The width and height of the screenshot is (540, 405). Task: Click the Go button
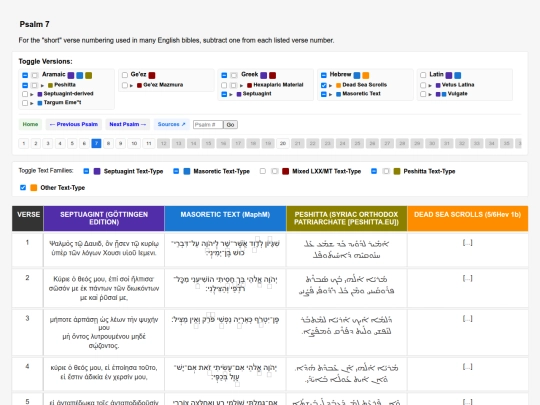click(x=230, y=125)
